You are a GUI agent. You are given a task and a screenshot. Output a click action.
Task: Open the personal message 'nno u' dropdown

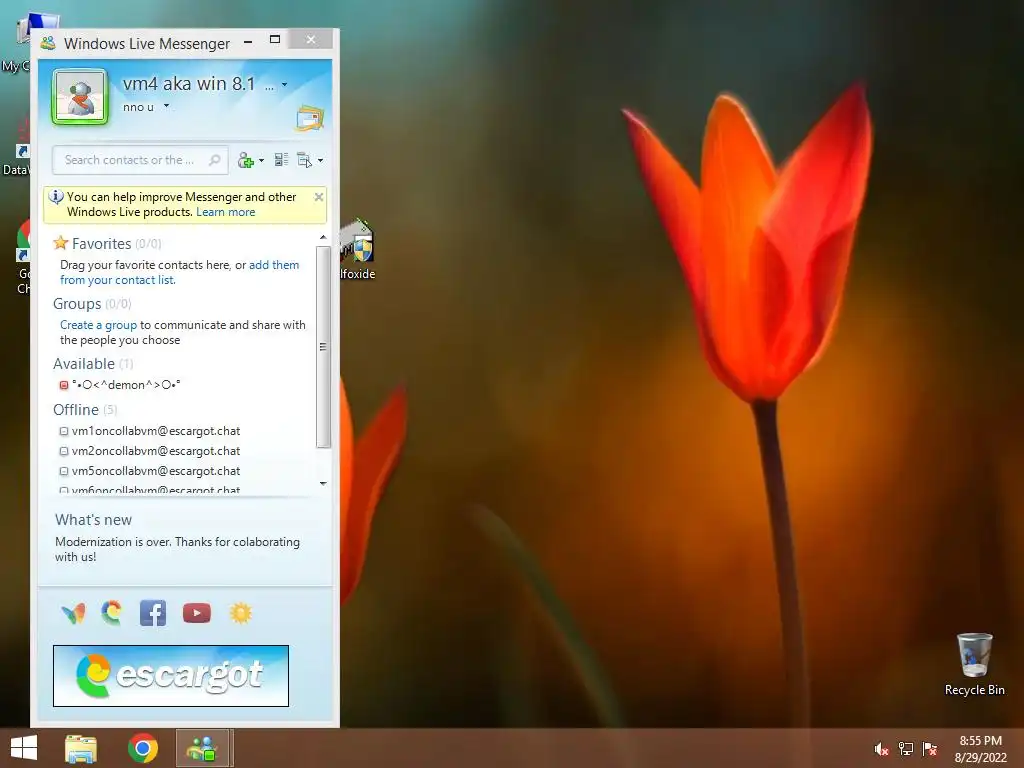click(x=167, y=106)
